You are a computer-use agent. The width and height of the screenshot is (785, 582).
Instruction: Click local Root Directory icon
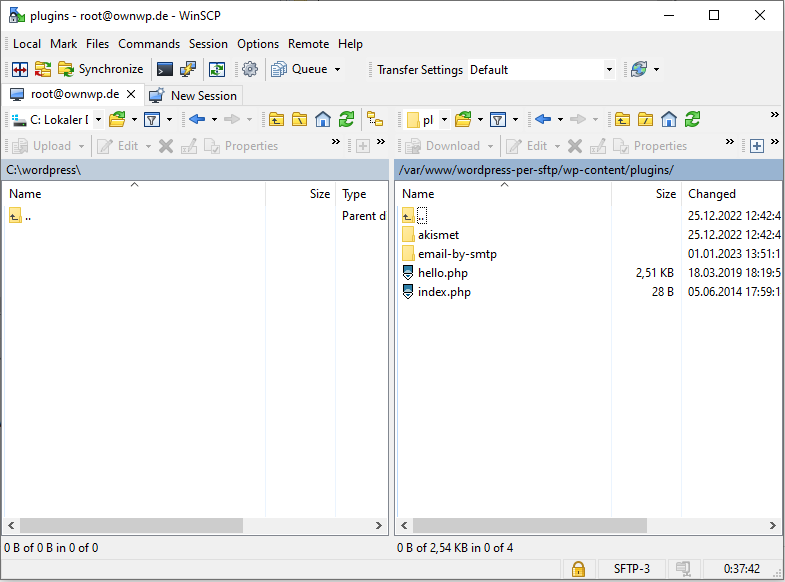[x=299, y=120]
